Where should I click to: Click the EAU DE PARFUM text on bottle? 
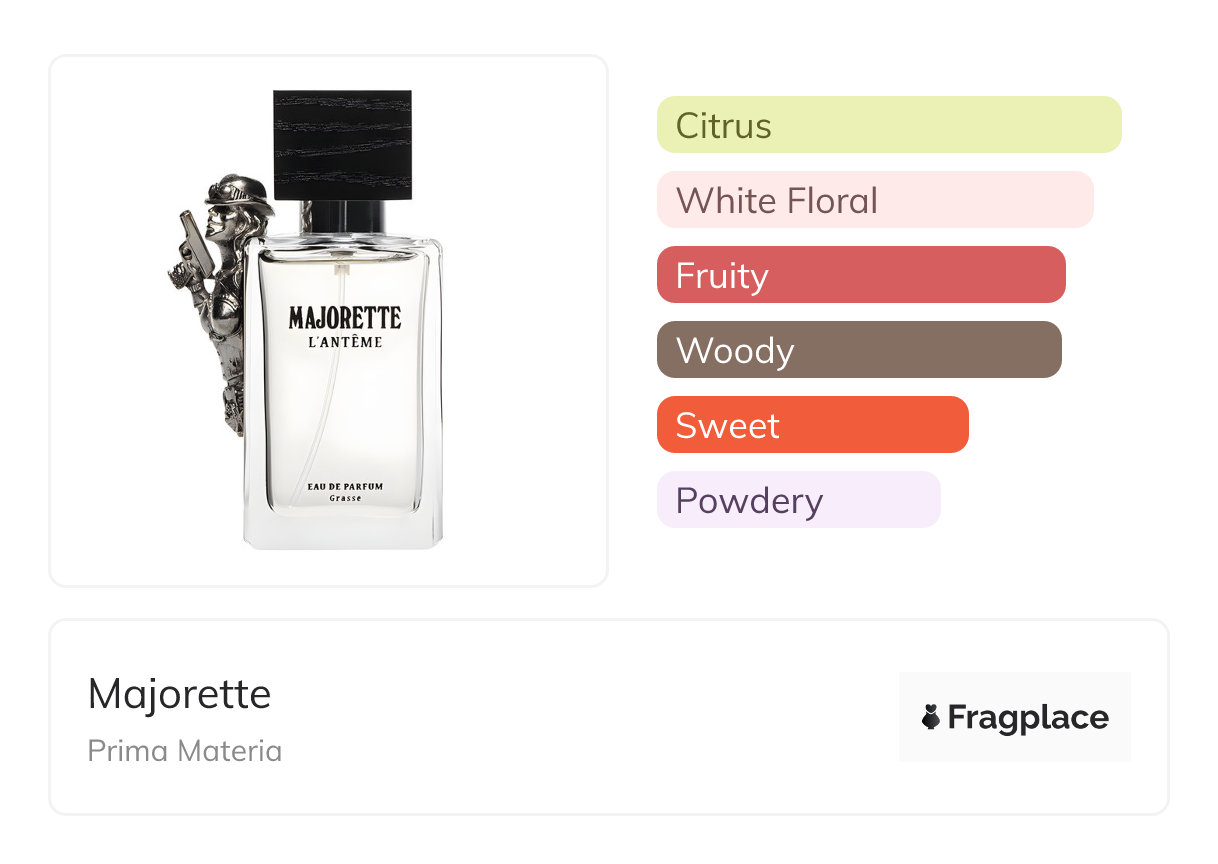pos(345,486)
